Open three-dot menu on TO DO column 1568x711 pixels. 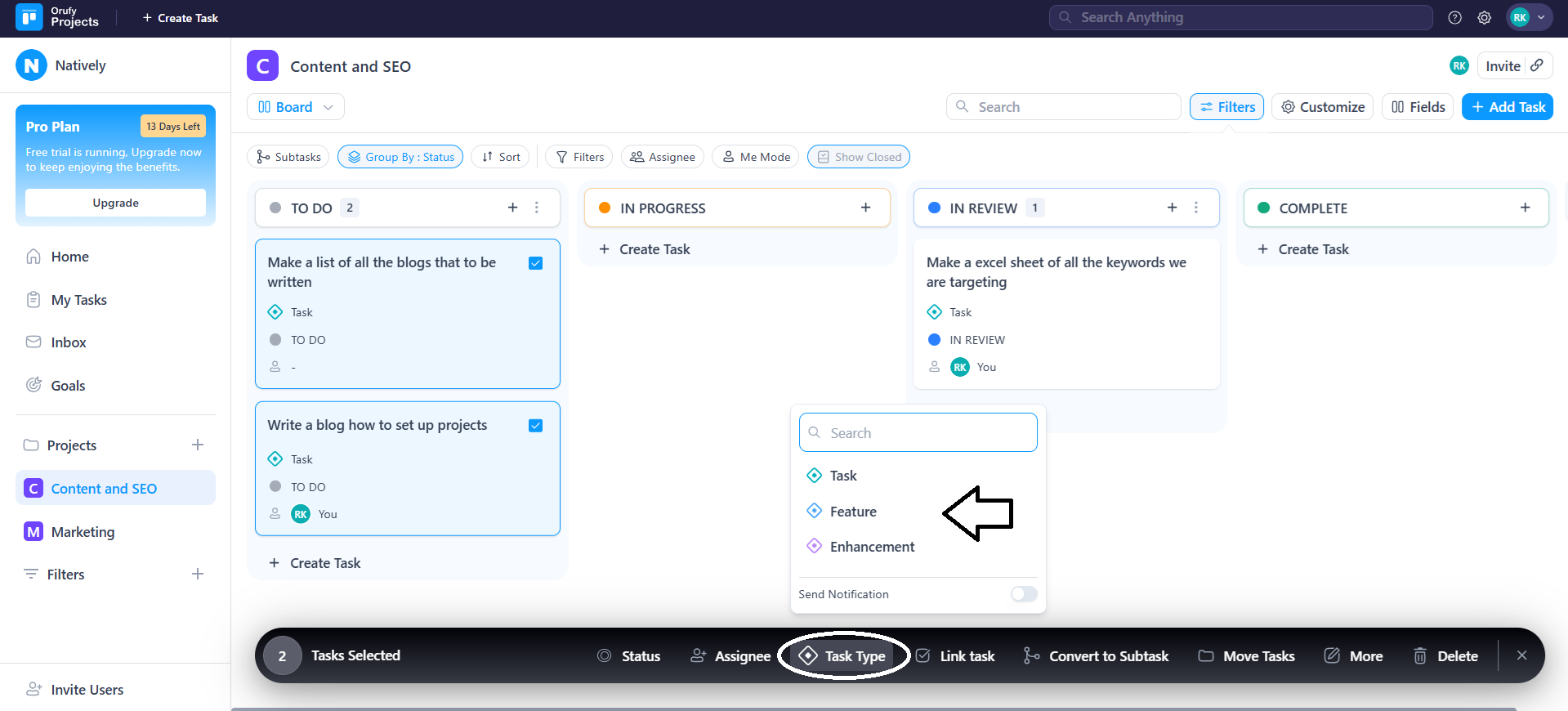coord(537,208)
